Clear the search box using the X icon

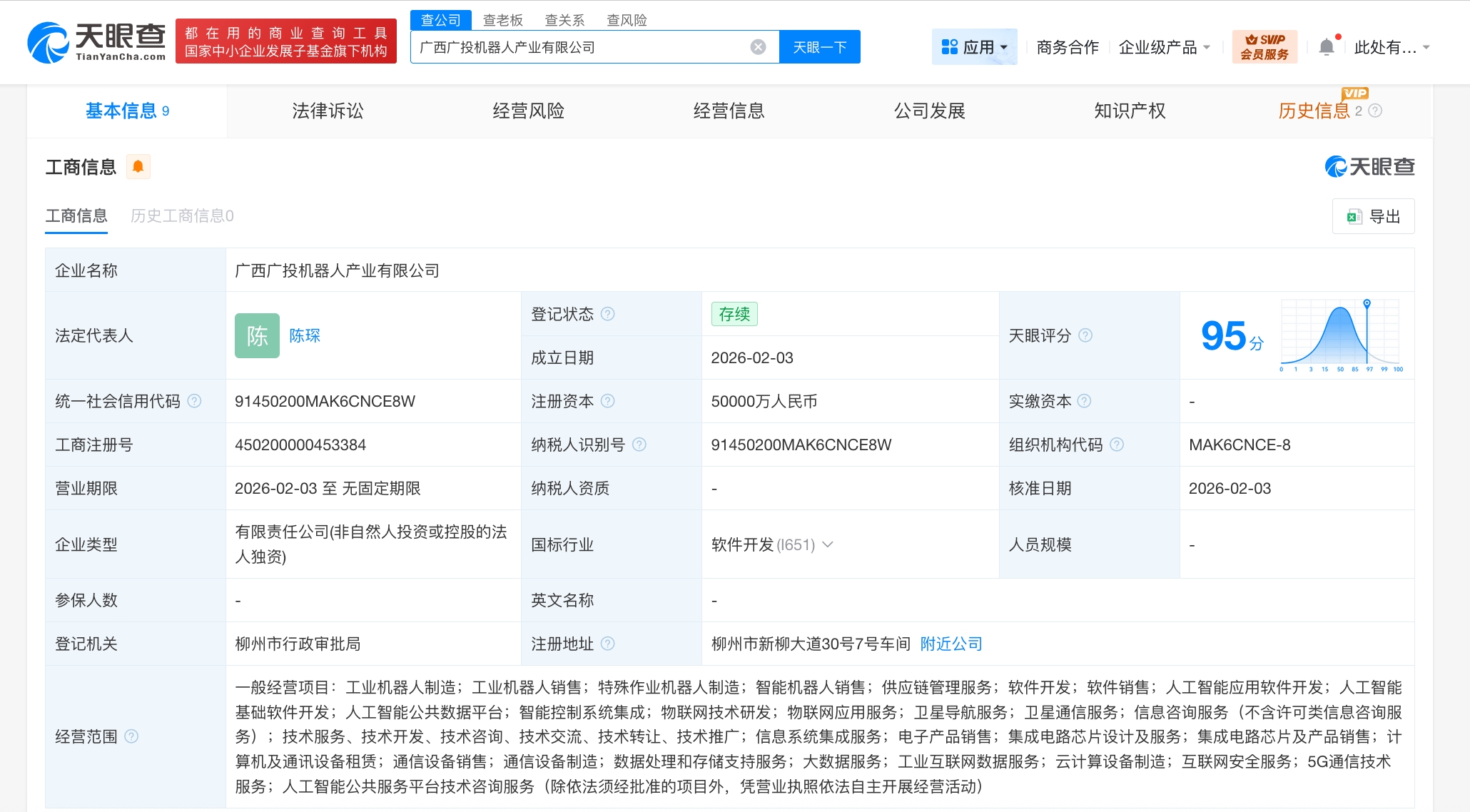tap(757, 46)
